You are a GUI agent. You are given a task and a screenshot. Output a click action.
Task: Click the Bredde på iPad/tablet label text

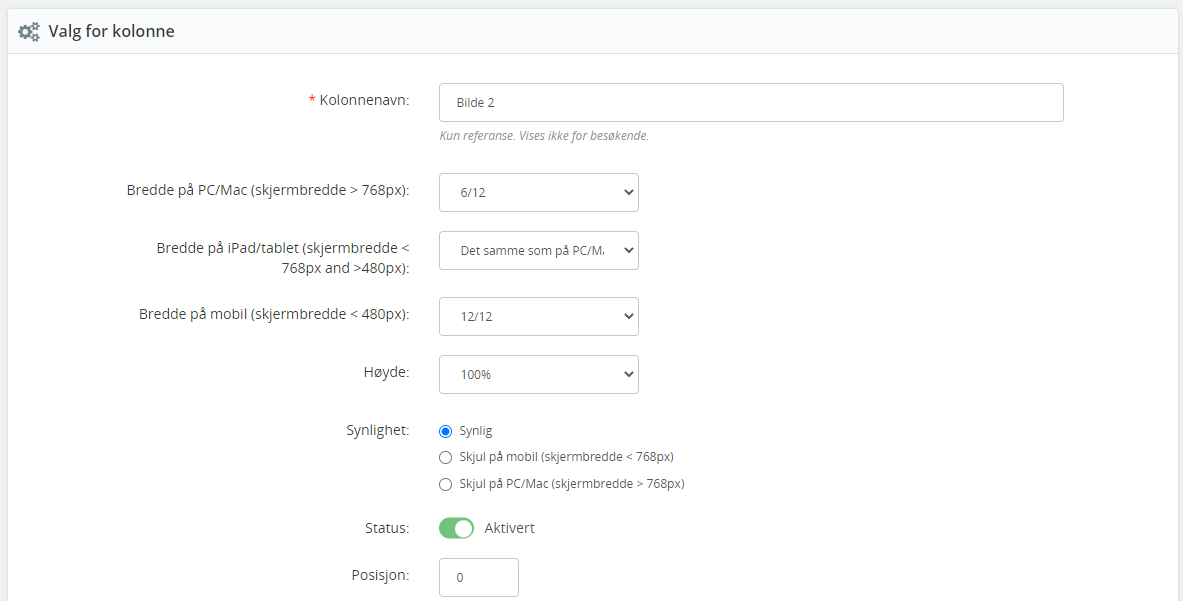283,258
